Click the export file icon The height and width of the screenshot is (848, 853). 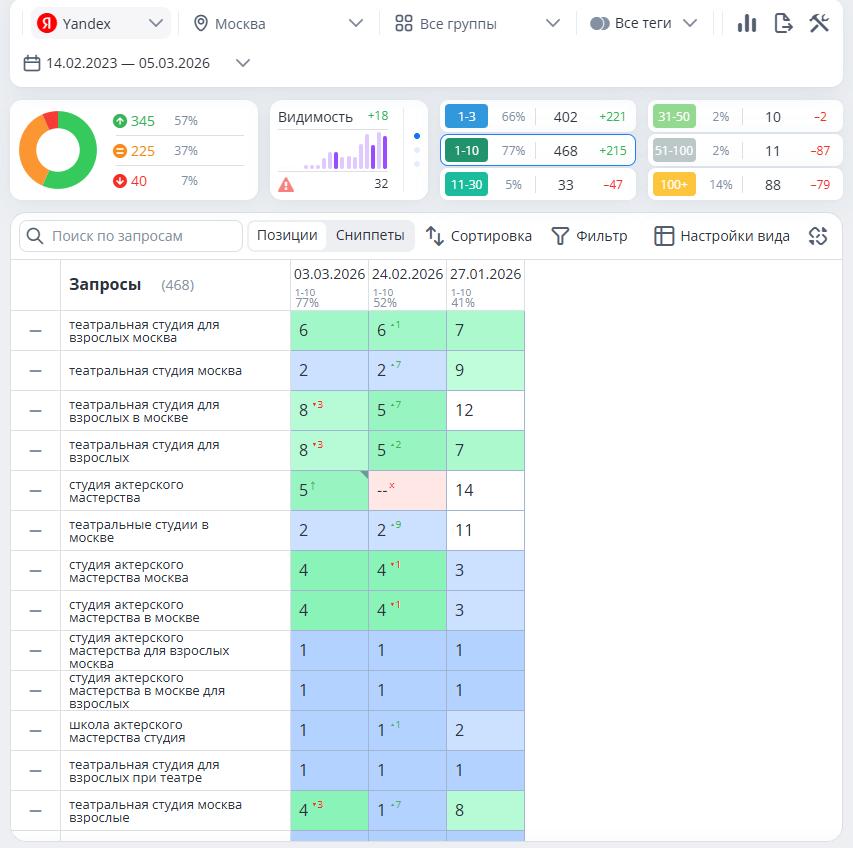[x=783, y=23]
